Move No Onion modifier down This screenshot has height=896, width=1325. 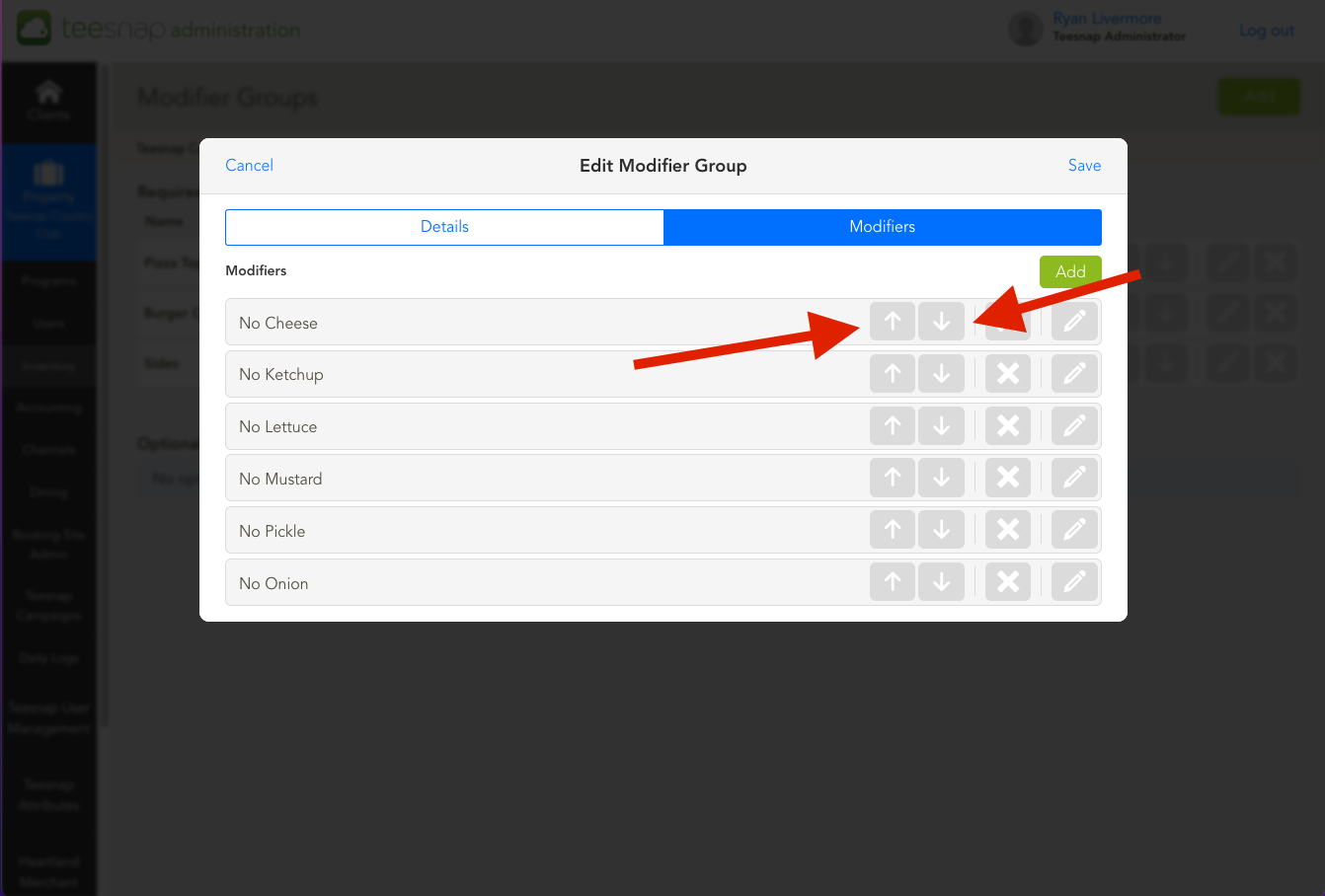(x=942, y=582)
